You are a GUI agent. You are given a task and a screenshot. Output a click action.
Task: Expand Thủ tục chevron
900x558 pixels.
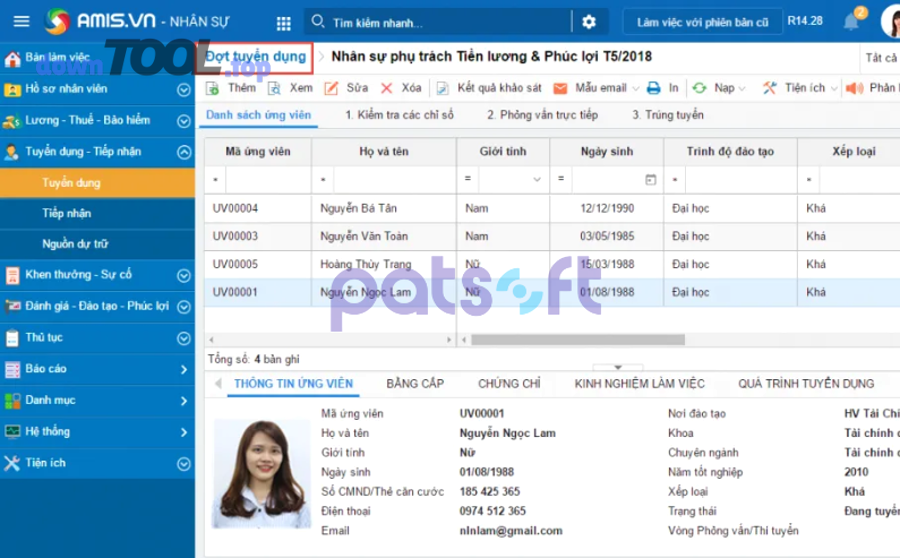coord(184,338)
